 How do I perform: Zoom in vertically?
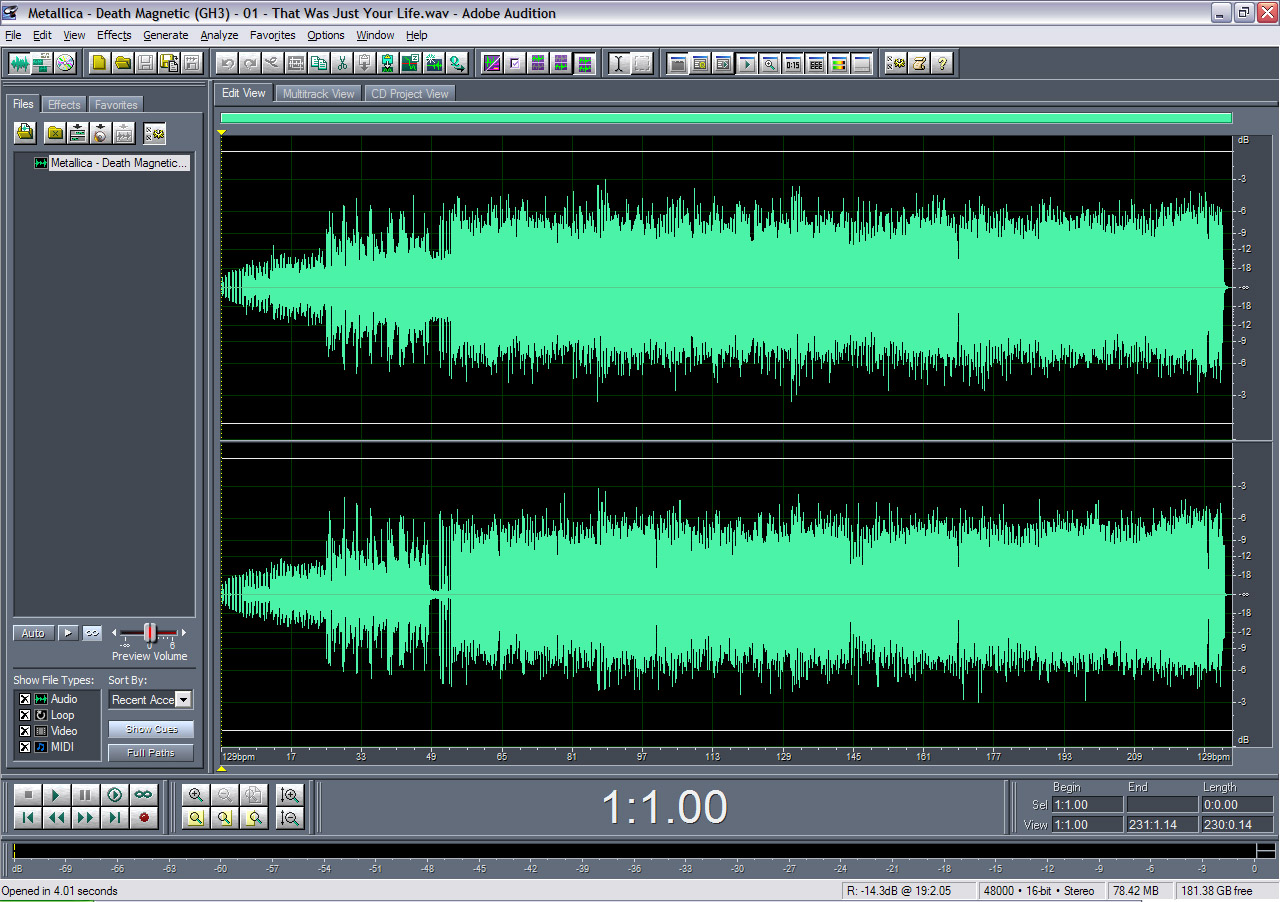click(x=290, y=795)
